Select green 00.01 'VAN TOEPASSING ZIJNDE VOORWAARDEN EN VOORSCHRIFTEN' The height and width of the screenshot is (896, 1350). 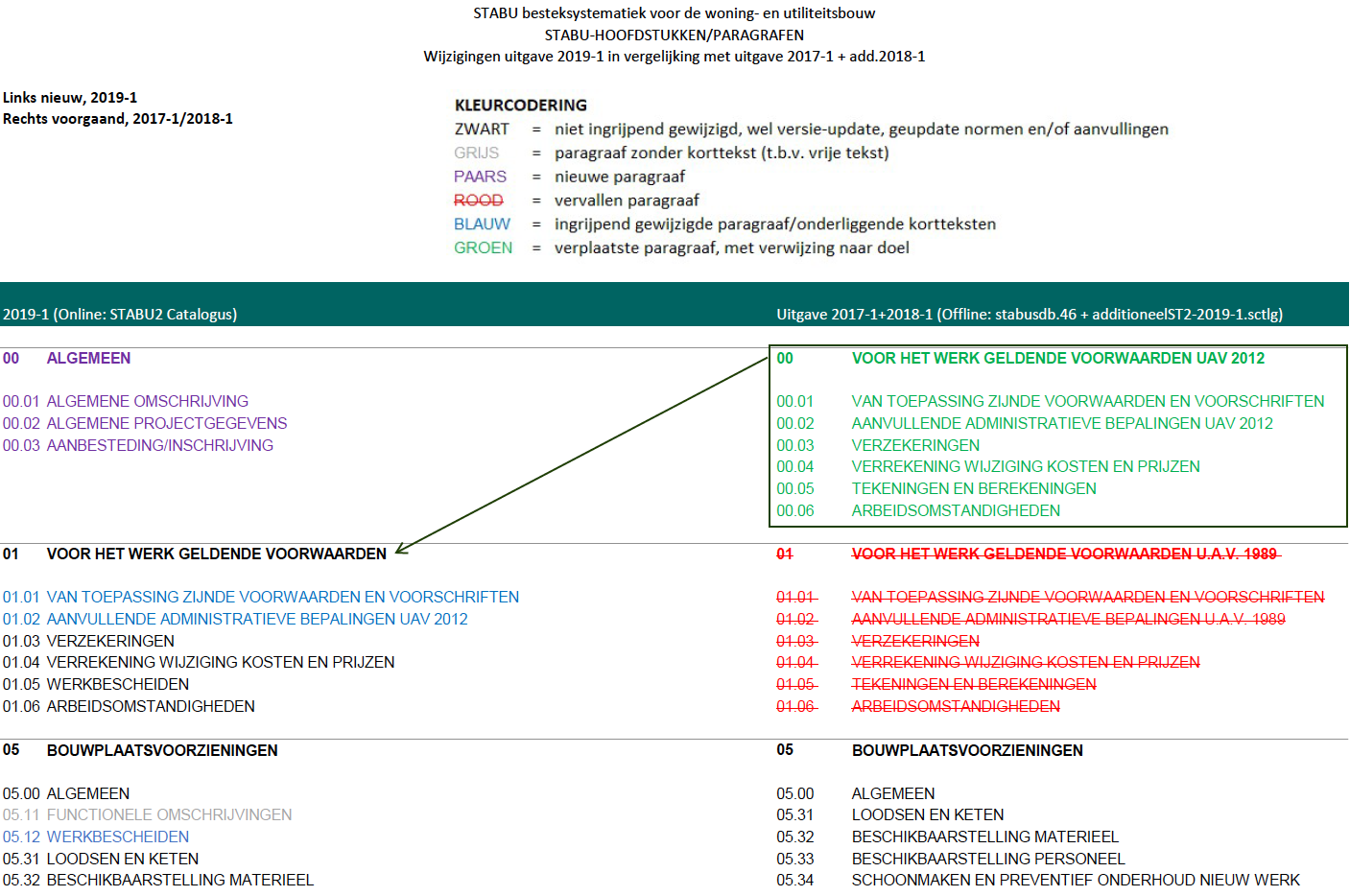tap(1088, 402)
